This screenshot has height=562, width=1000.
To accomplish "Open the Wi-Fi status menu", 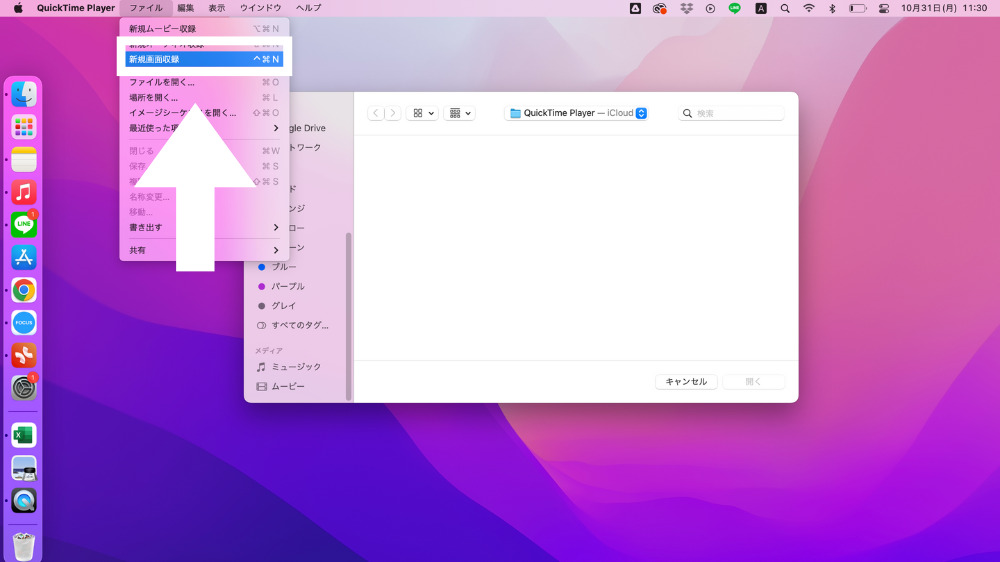I will point(809,8).
